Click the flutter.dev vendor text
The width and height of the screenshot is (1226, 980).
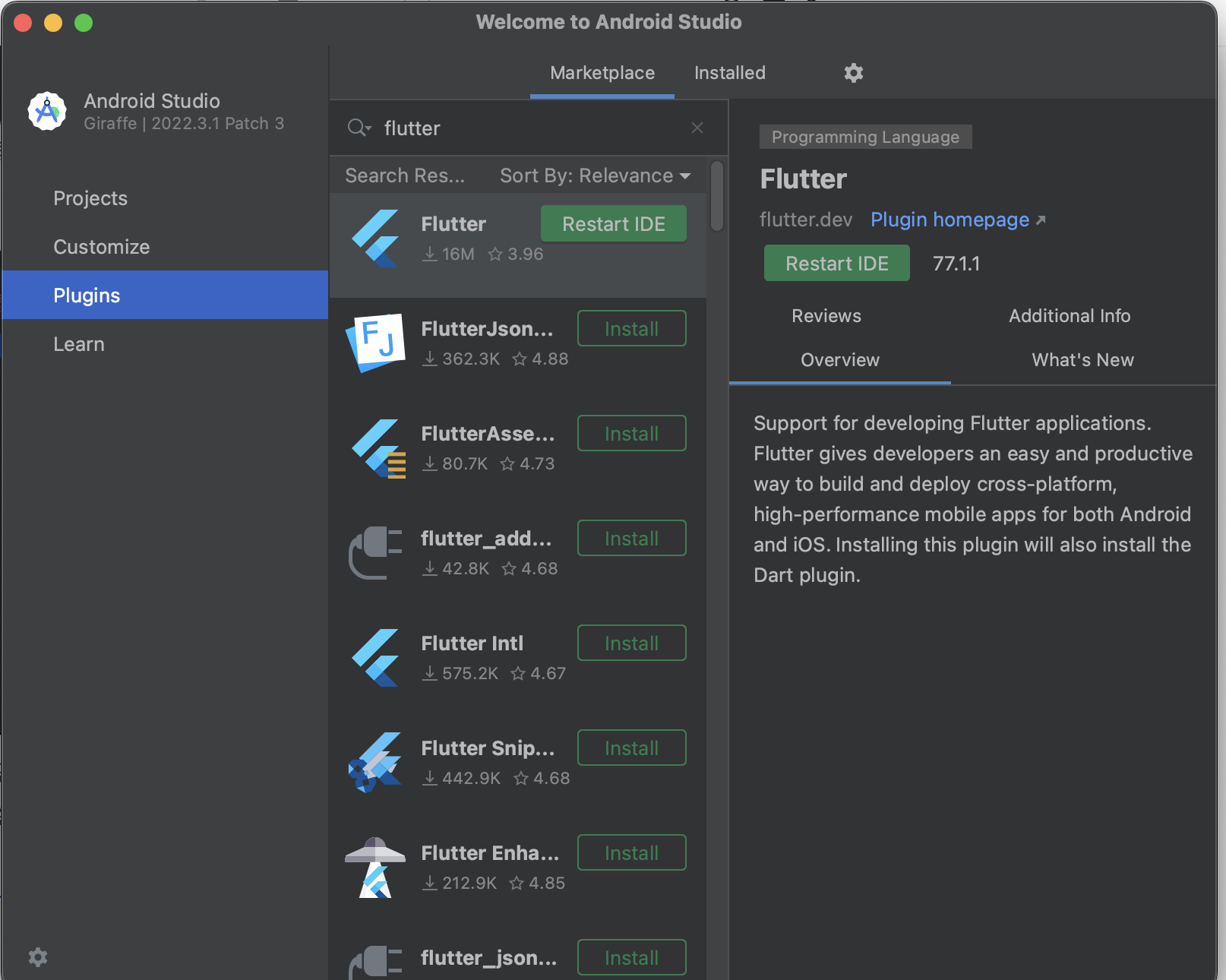click(x=806, y=220)
